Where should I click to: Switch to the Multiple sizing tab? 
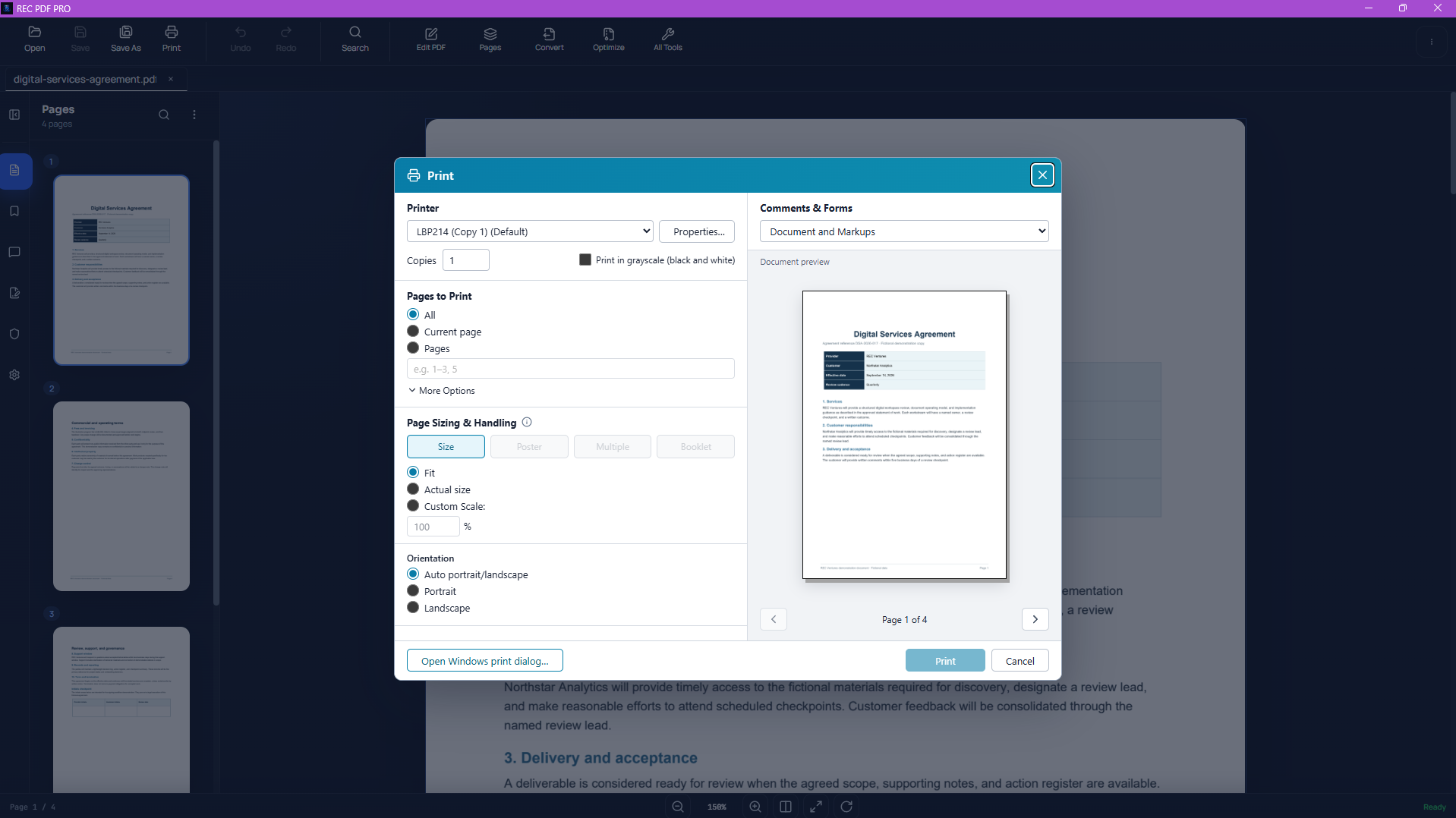tap(613, 447)
